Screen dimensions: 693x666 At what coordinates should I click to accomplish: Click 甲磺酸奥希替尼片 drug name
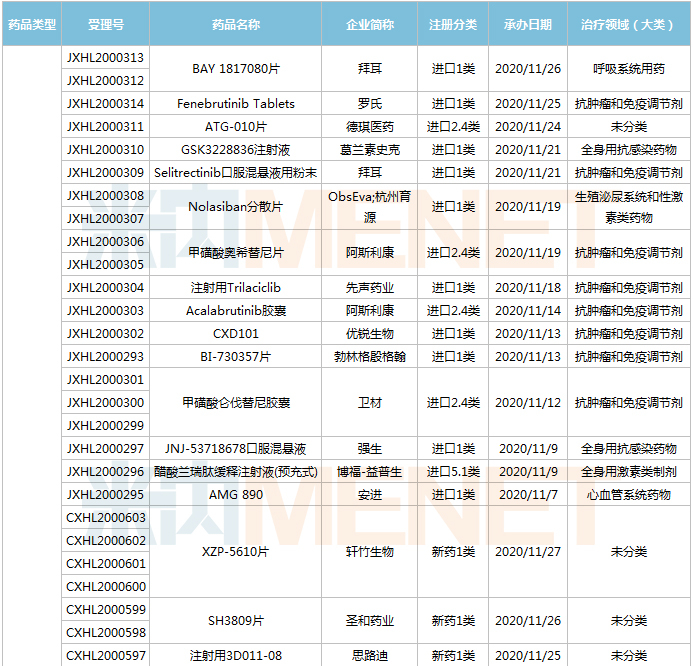235,253
